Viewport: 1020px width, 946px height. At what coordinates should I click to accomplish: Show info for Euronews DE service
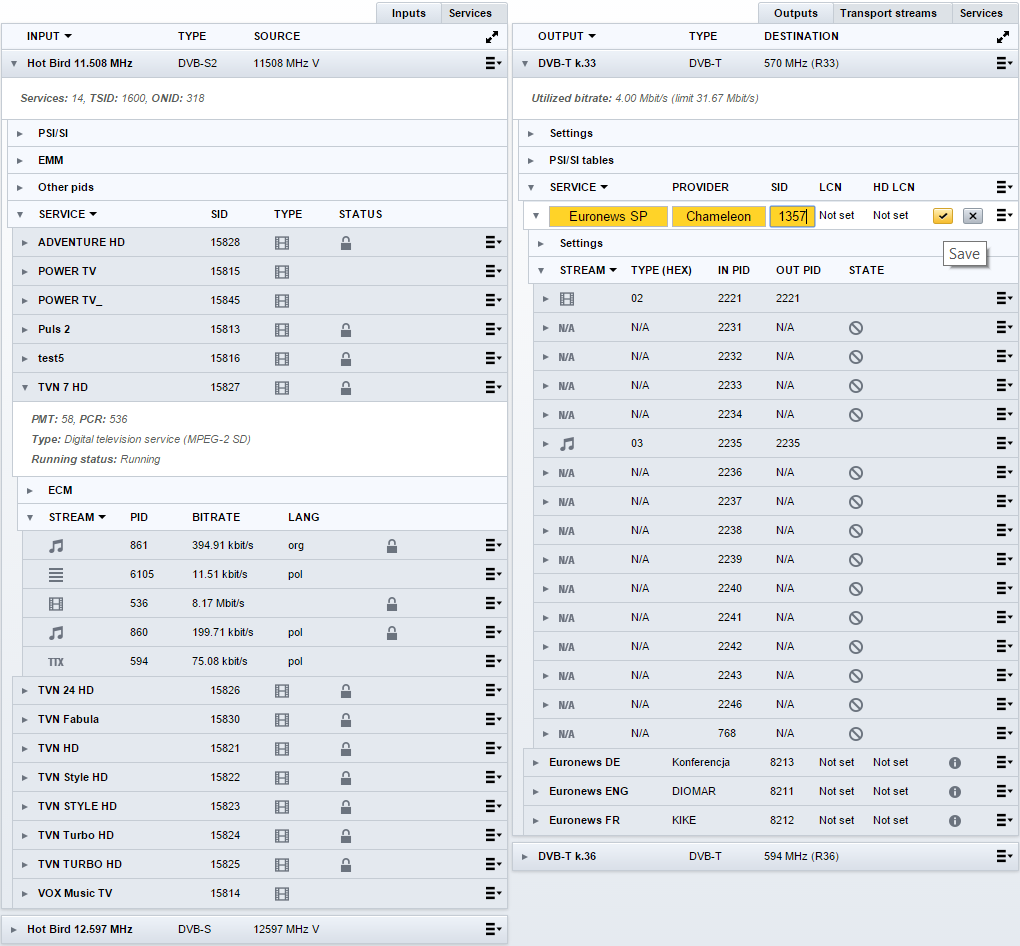[955, 763]
